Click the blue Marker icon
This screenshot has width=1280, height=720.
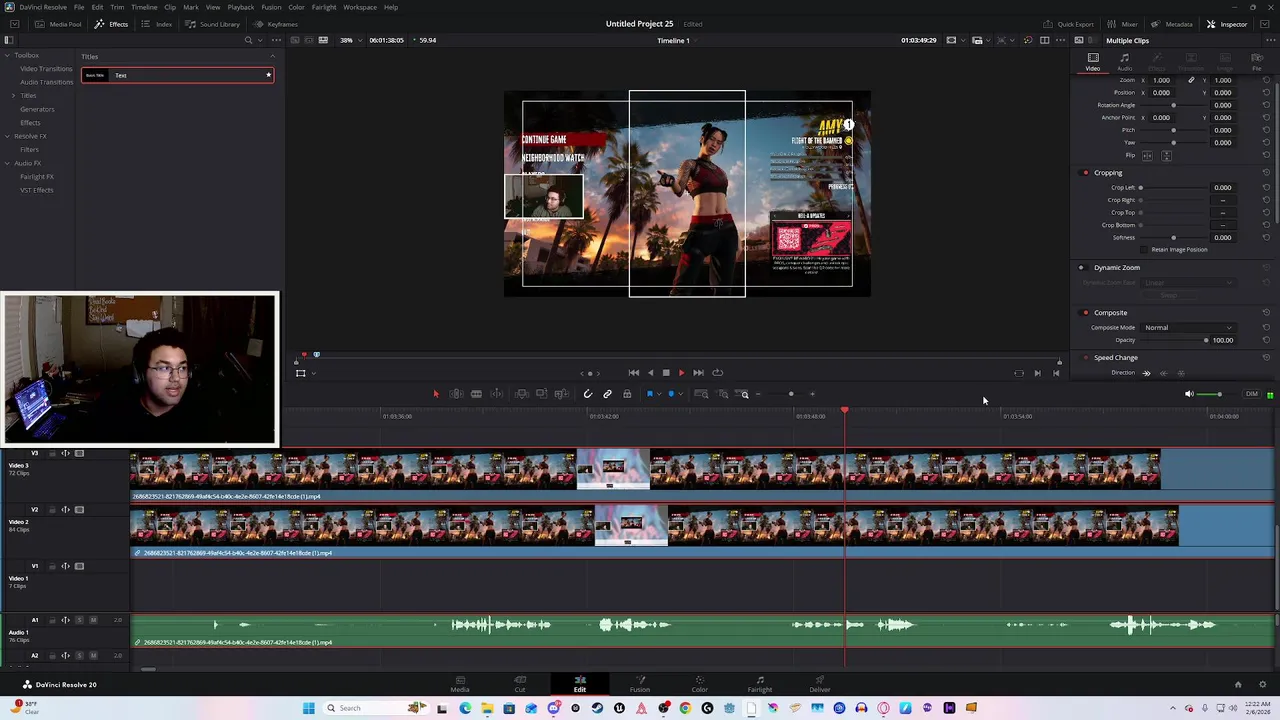(671, 394)
